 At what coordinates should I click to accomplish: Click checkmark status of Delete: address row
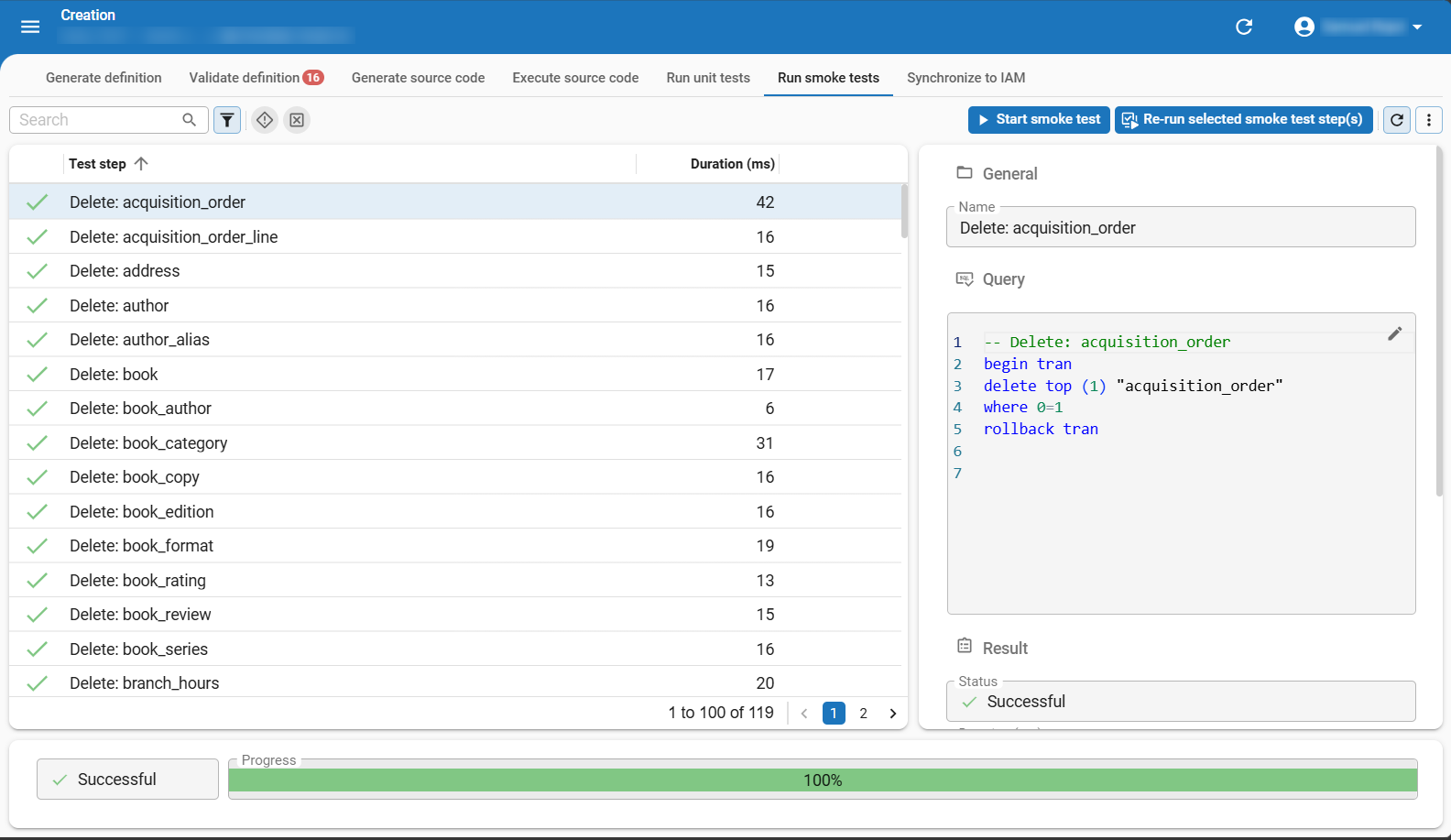(x=37, y=271)
